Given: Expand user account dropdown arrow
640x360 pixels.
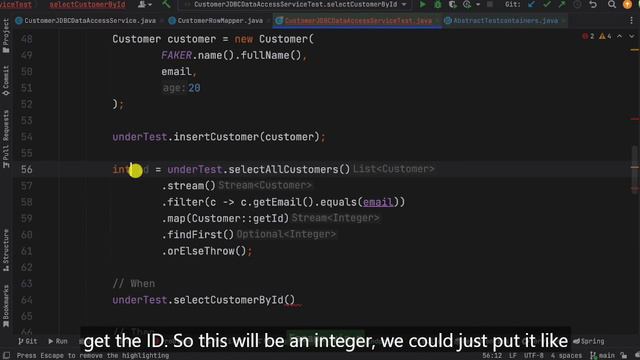Looking at the screenshot, I should (x=150, y=4).
